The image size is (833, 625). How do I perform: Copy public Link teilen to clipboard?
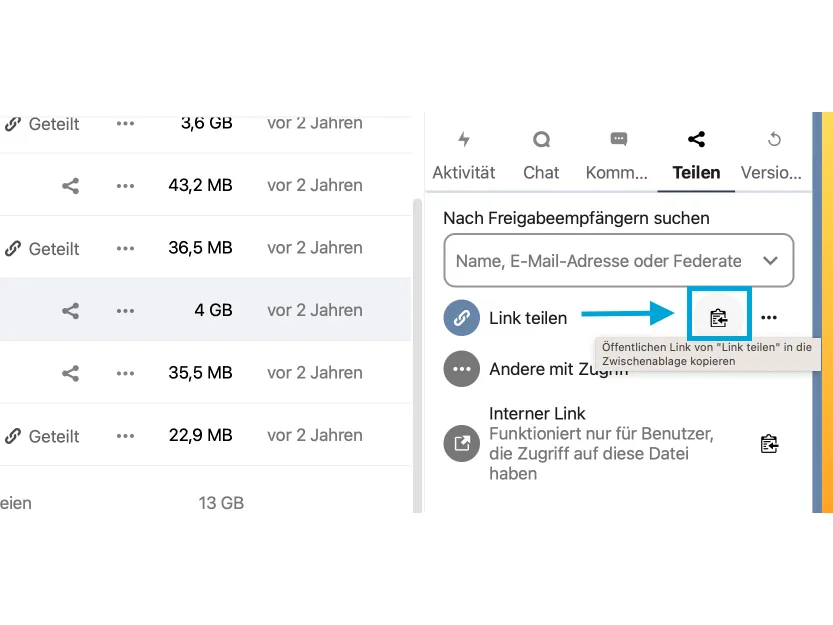point(718,318)
